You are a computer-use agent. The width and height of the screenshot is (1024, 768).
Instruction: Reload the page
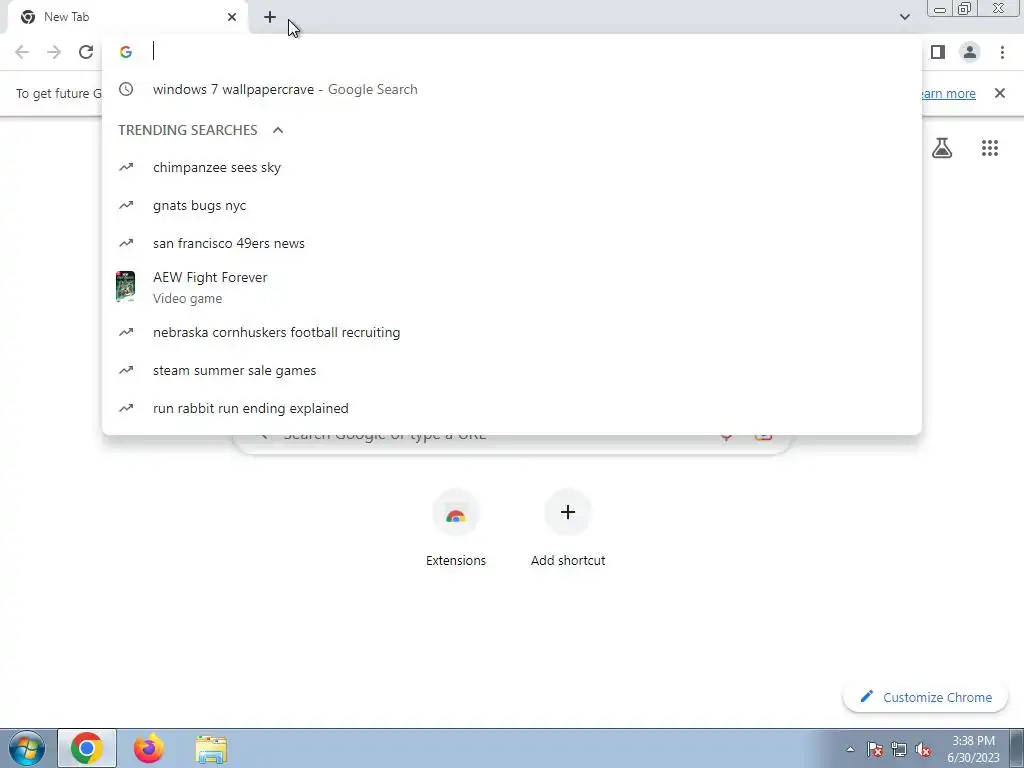(x=86, y=52)
